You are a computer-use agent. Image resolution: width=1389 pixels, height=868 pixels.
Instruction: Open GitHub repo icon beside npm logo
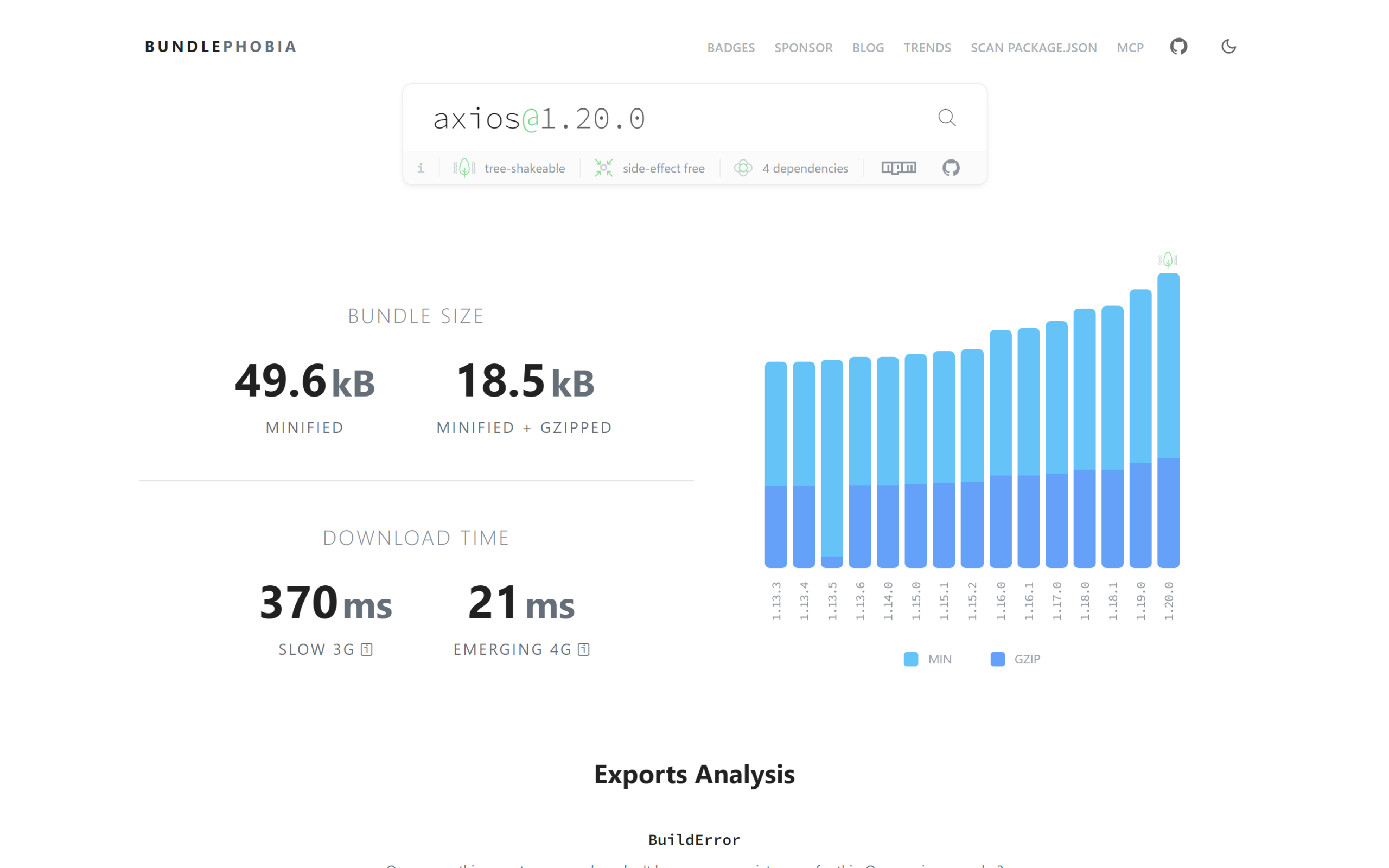[951, 168]
